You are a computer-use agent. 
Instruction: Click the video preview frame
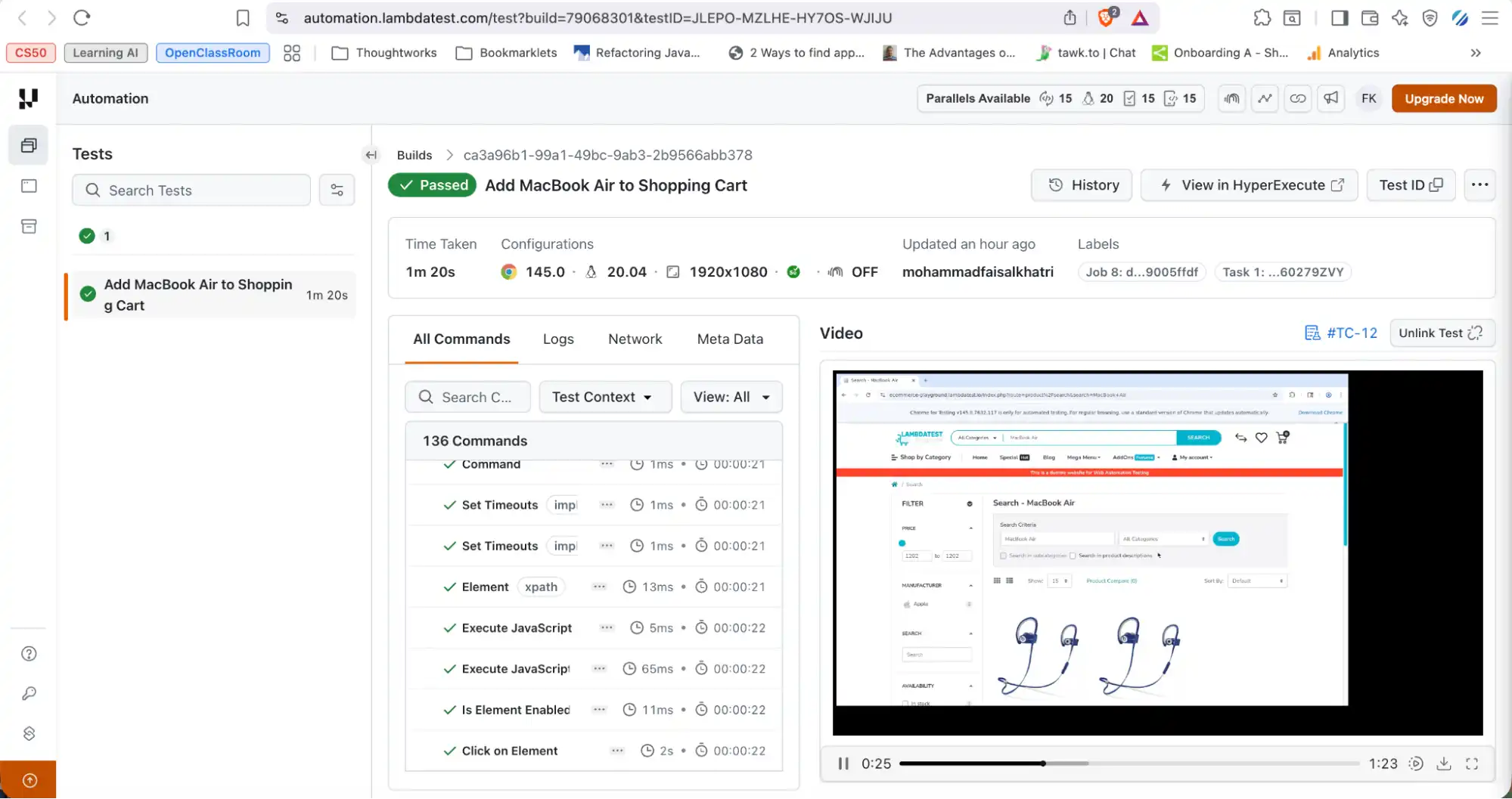point(1157,553)
